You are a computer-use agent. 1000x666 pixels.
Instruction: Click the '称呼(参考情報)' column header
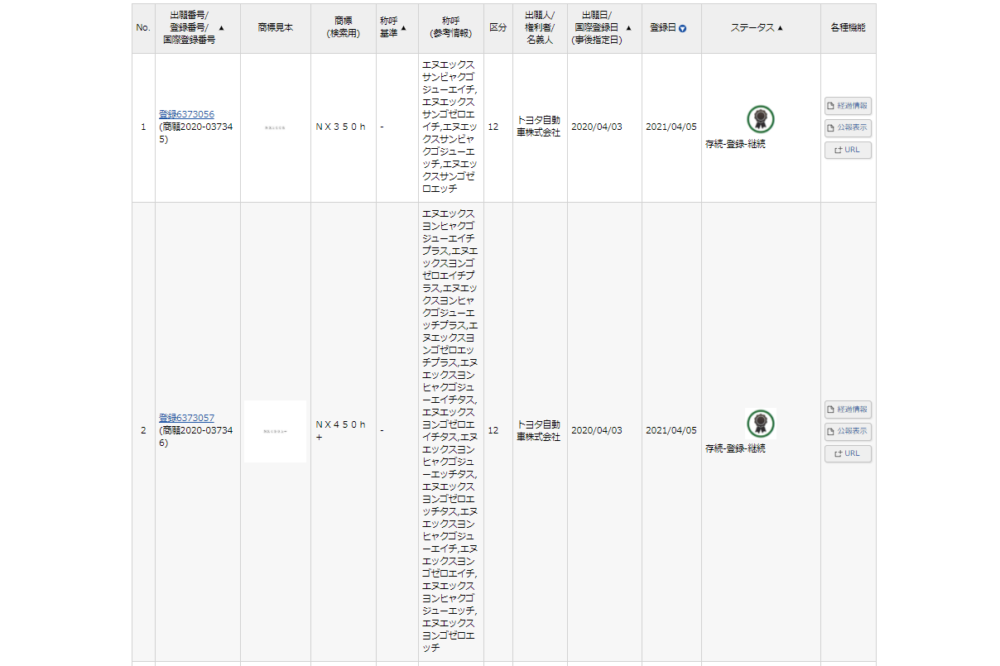450,28
